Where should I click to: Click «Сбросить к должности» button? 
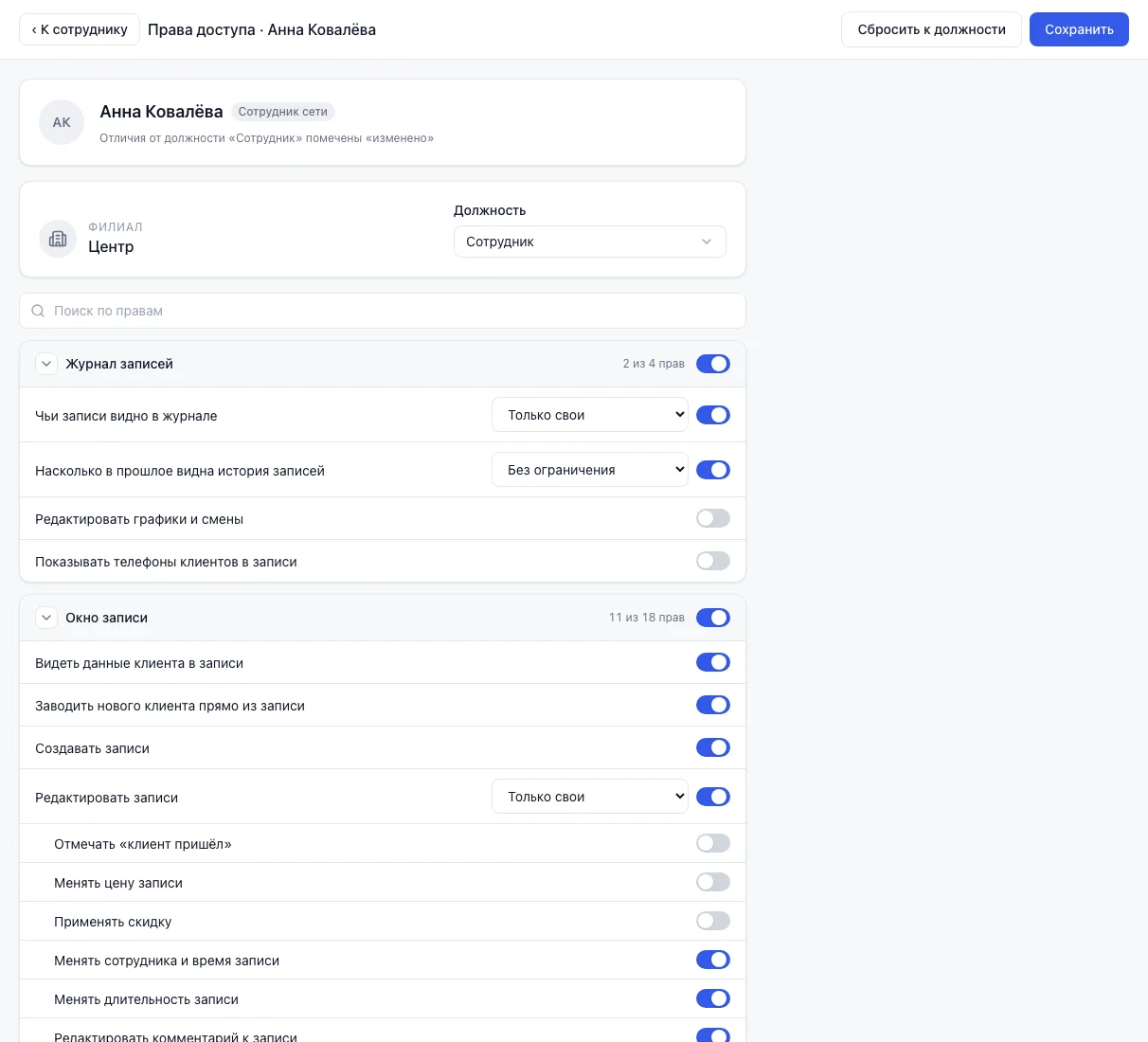coord(931,29)
